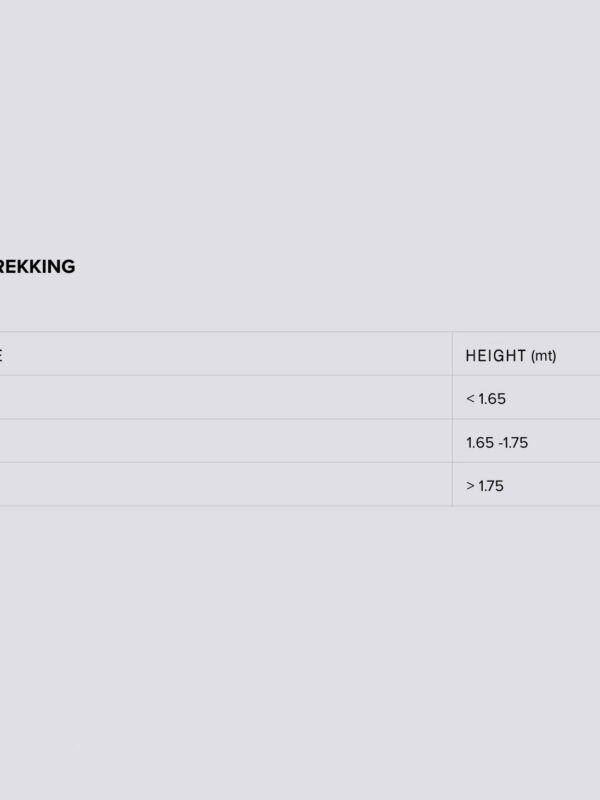Click the number 1.75 in the last row
The width and height of the screenshot is (600, 800).
(491, 486)
